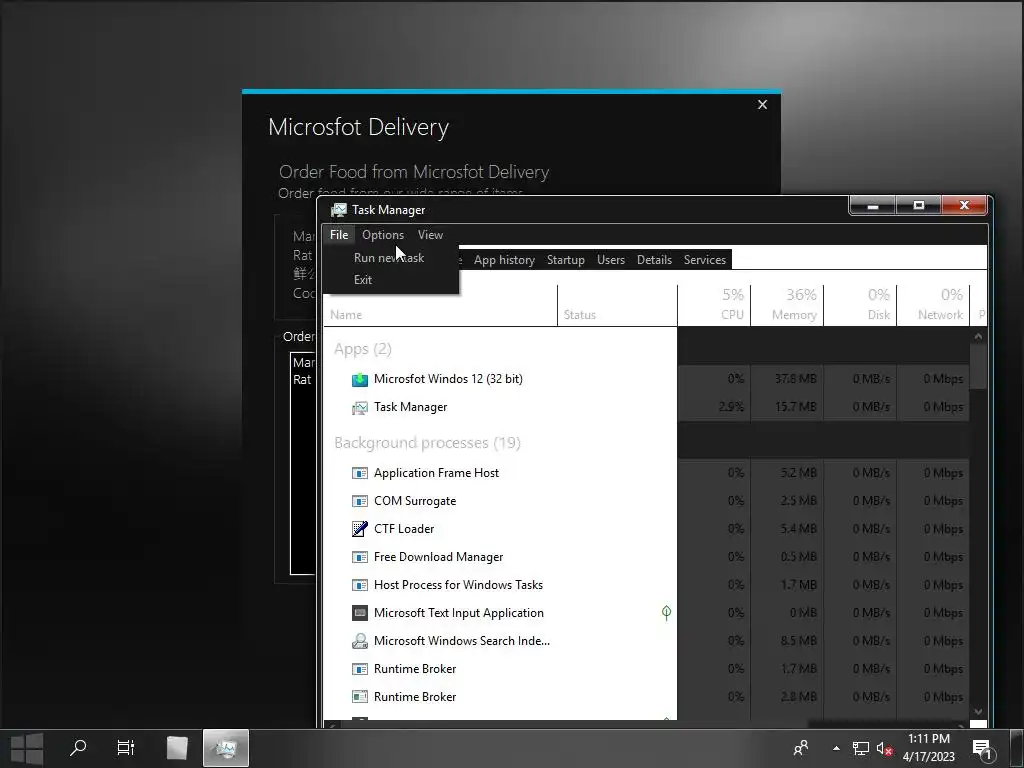Viewport: 1024px width, 768px height.
Task: Click the Show desktop strip at the taskbar edge
Action: [1017, 748]
